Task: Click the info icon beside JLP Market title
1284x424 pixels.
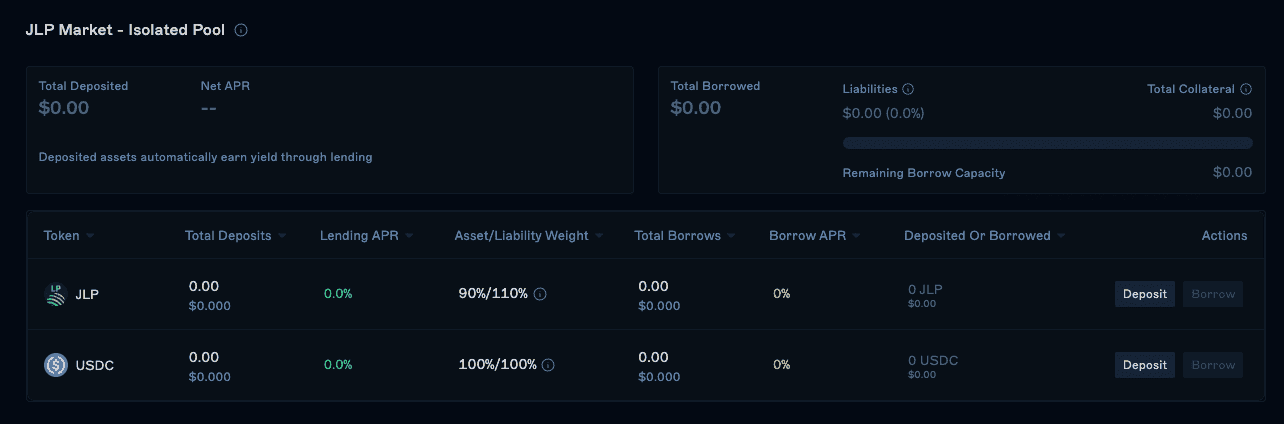Action: (241, 30)
